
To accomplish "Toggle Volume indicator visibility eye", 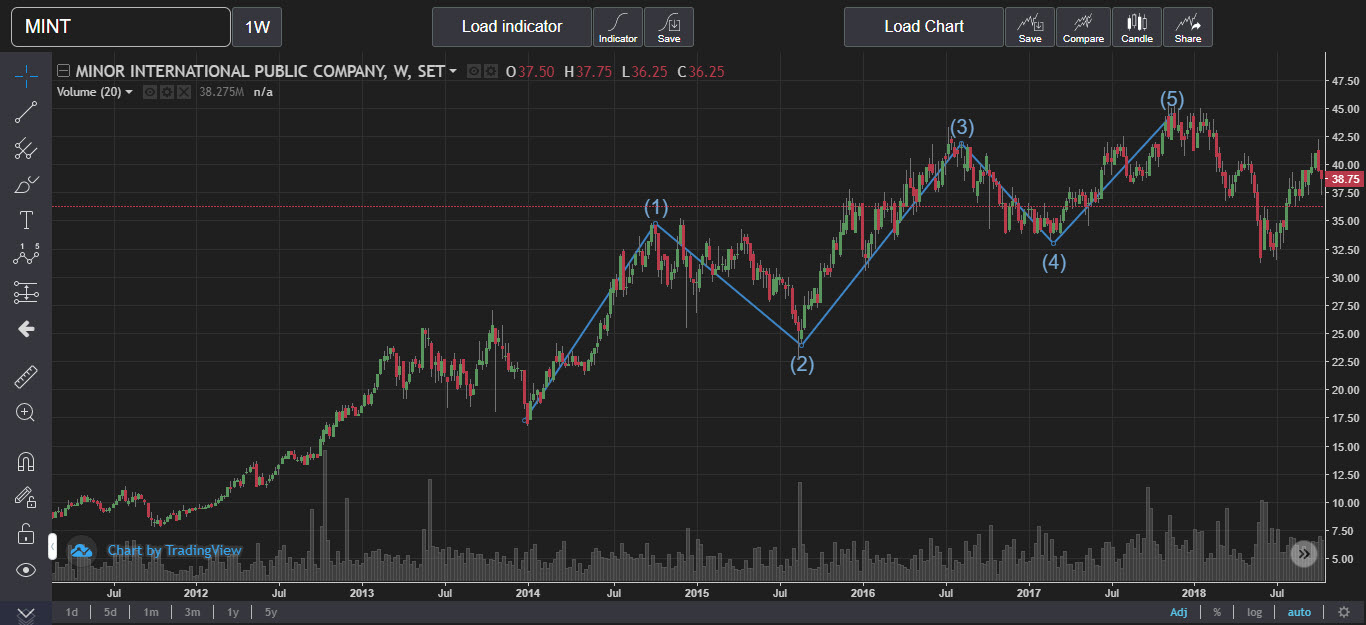I will [149, 92].
